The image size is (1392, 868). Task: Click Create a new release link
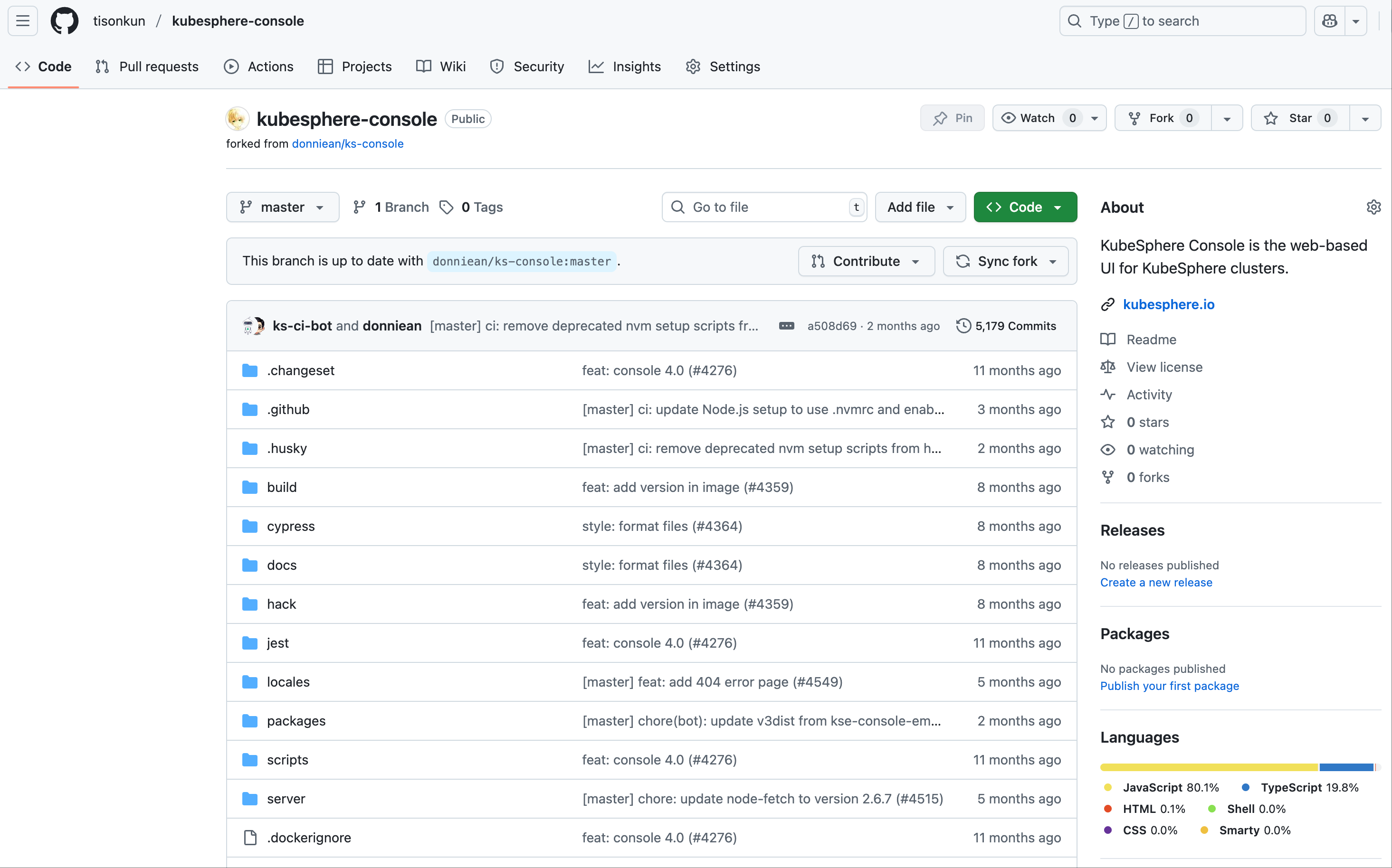(1156, 582)
